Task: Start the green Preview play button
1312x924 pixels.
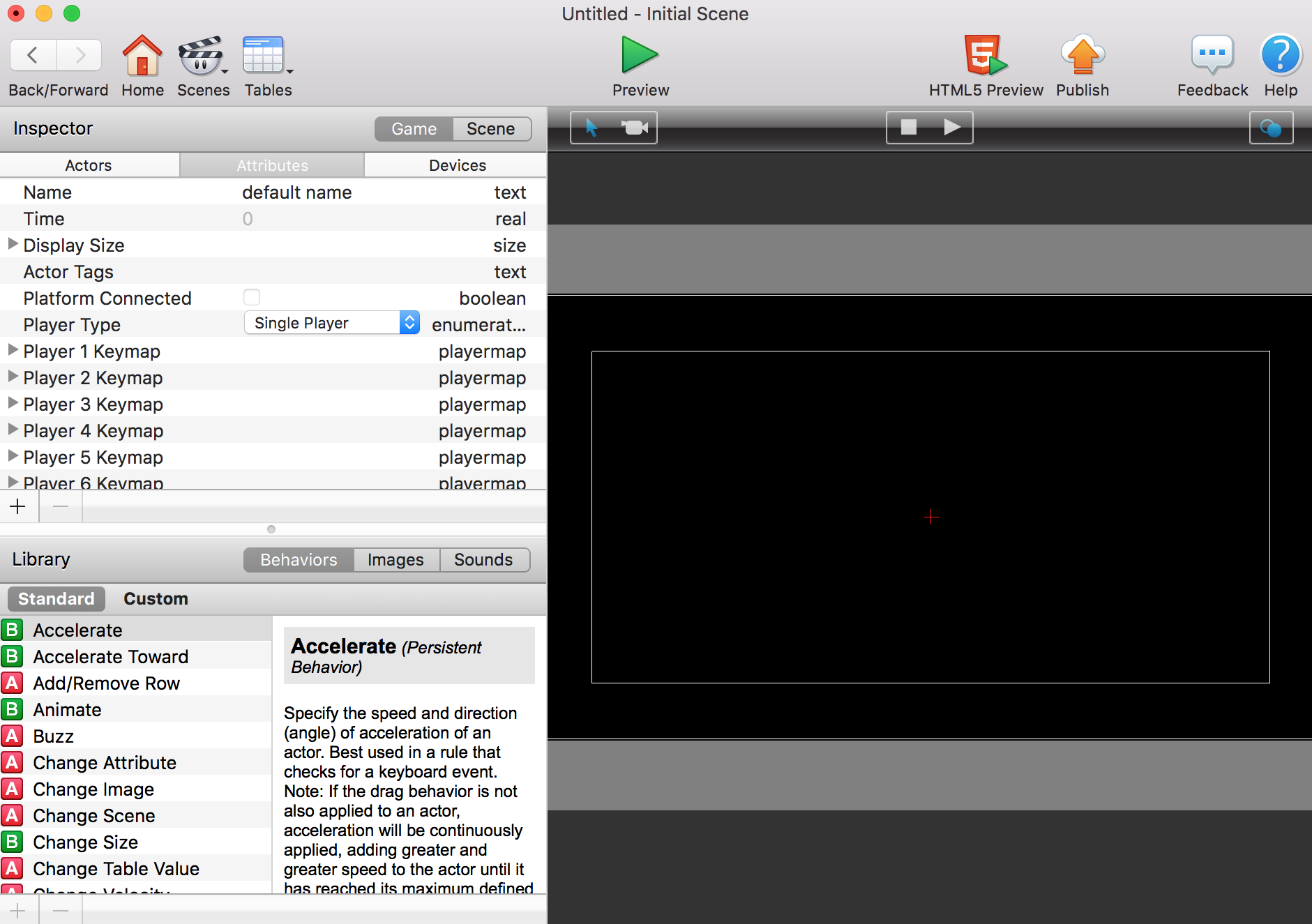Action: point(640,55)
